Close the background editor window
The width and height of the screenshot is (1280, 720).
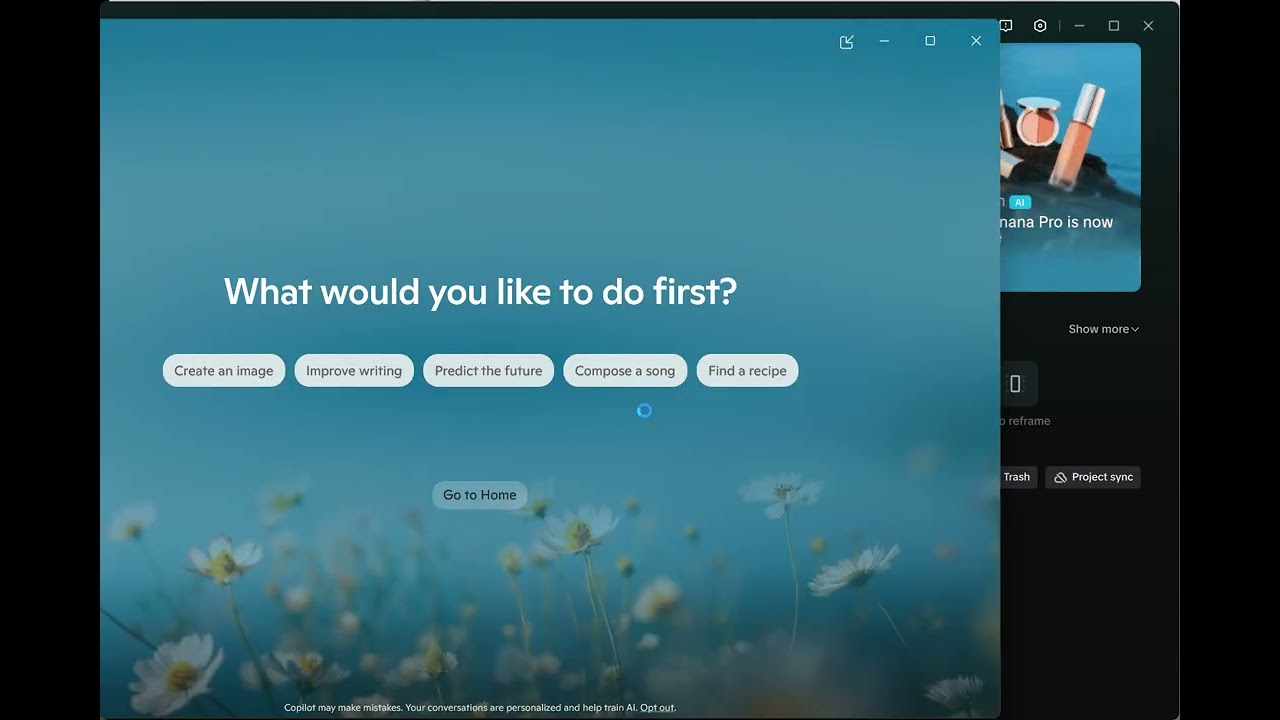[1148, 26]
